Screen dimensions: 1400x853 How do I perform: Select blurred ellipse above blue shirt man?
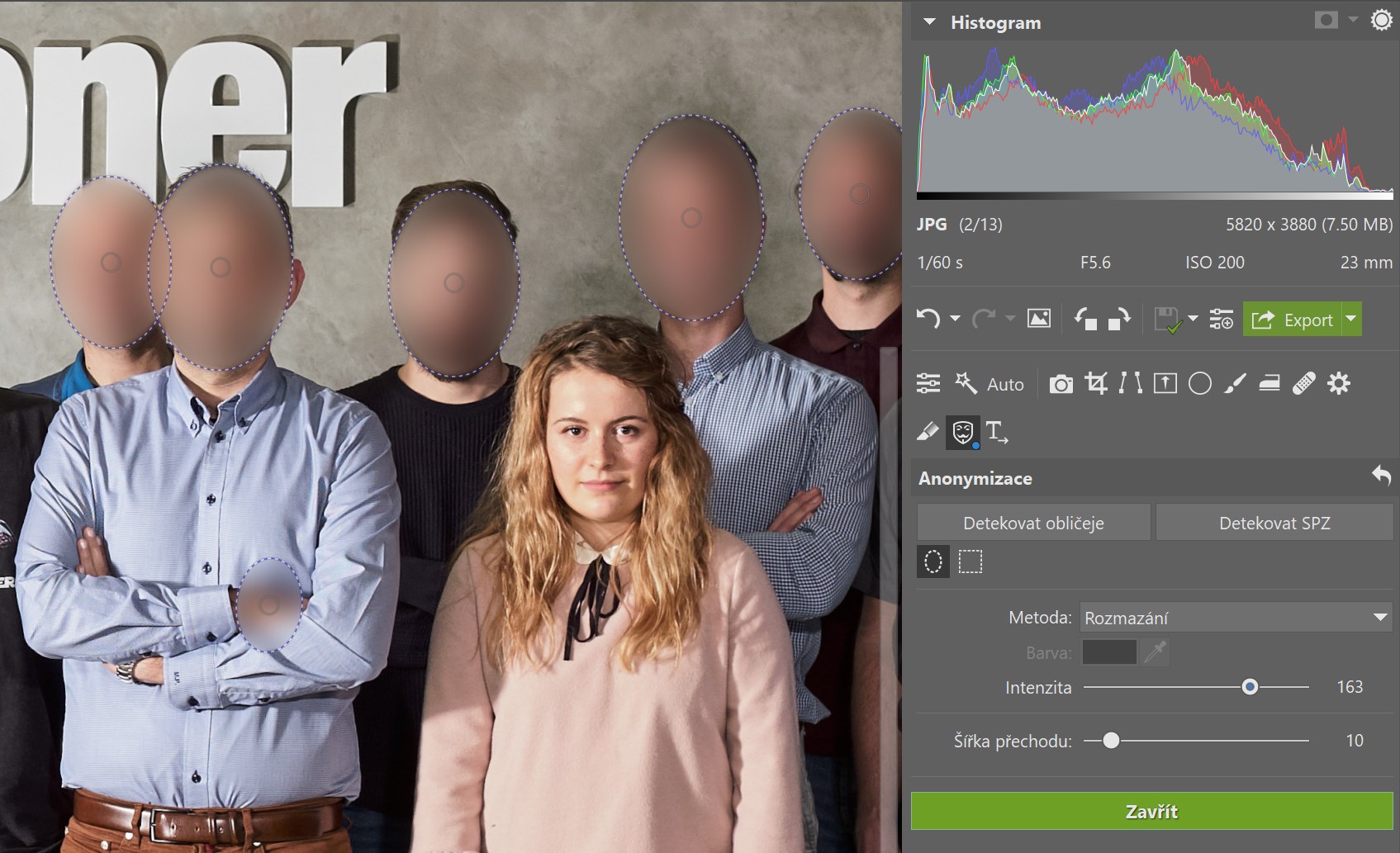220,267
